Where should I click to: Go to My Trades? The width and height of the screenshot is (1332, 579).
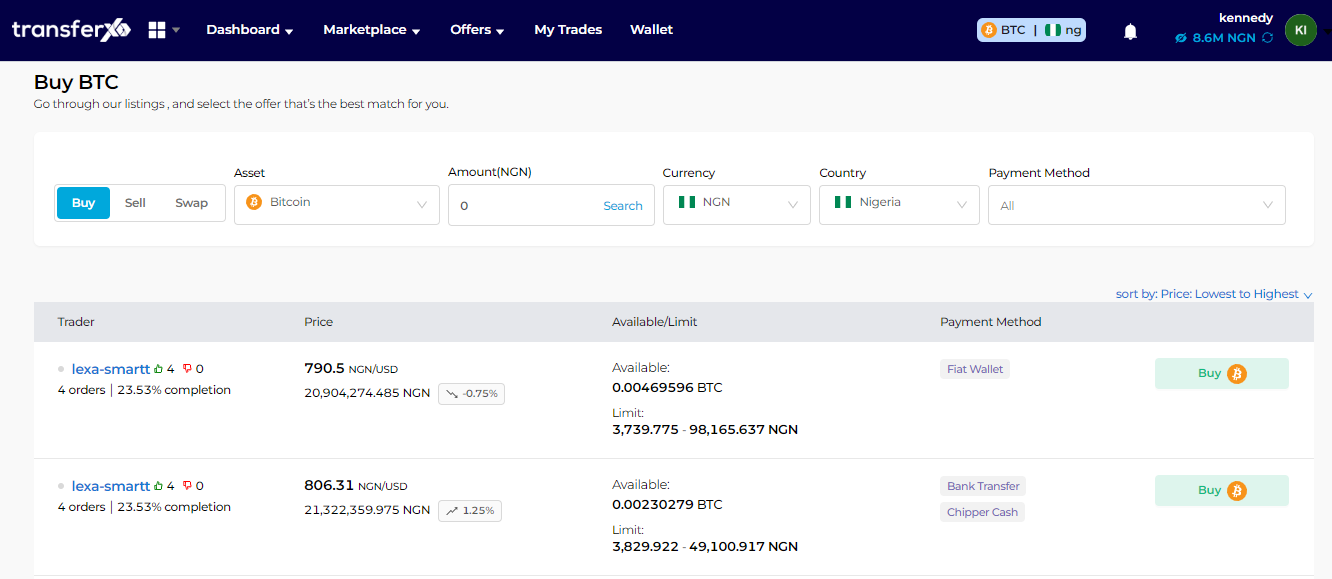coord(568,30)
